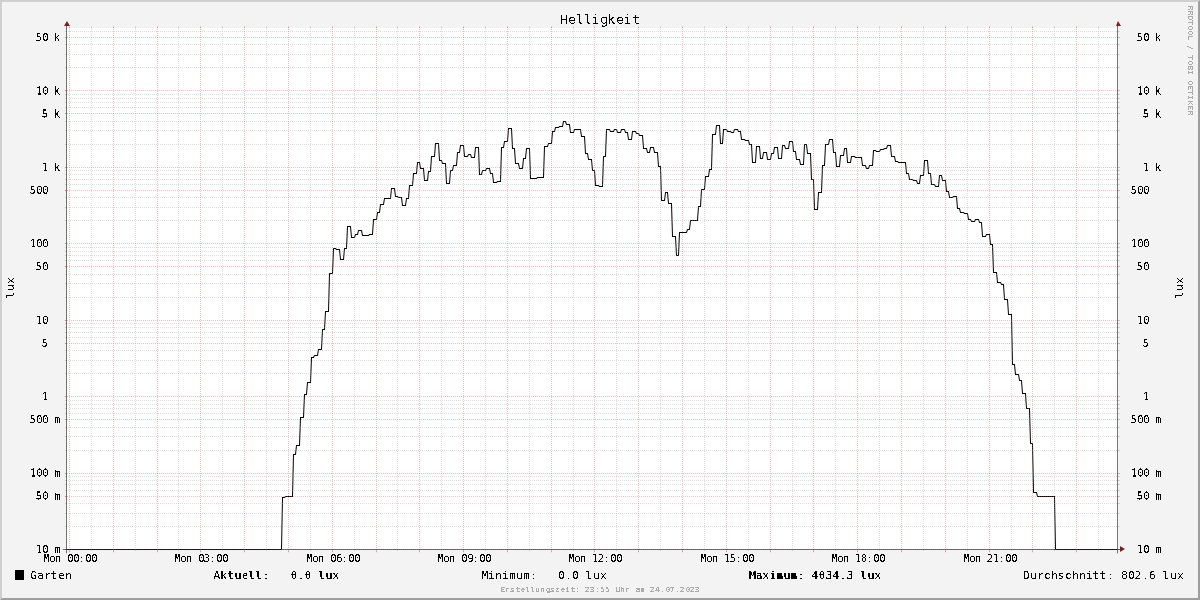Click '500 m' on the left axis
Screen dimensions: 1200x600
click(x=45, y=419)
